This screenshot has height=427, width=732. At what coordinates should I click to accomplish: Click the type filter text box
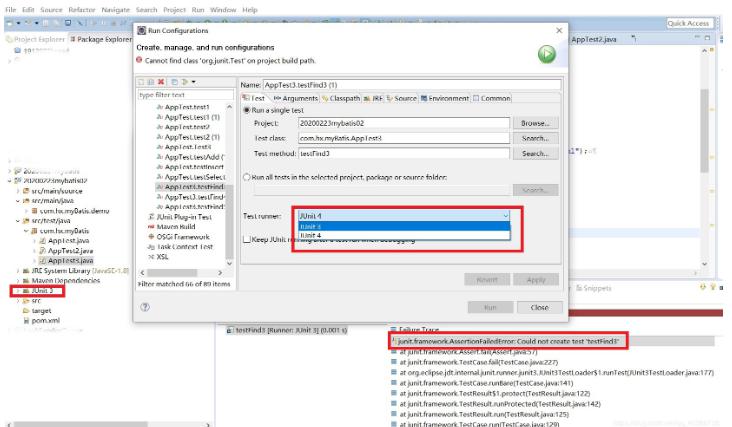coord(185,95)
